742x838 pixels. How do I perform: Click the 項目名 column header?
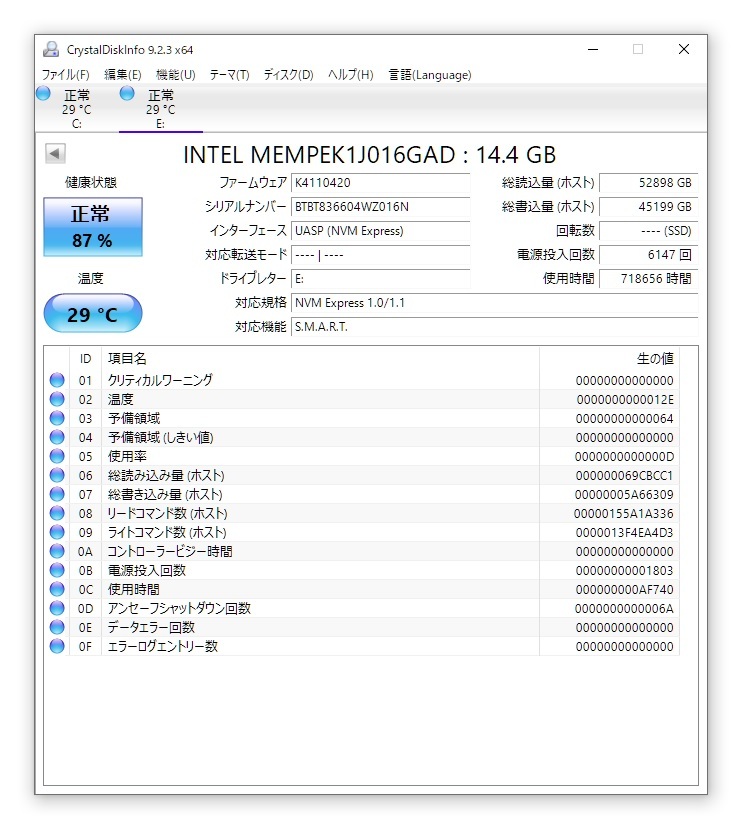[320, 359]
